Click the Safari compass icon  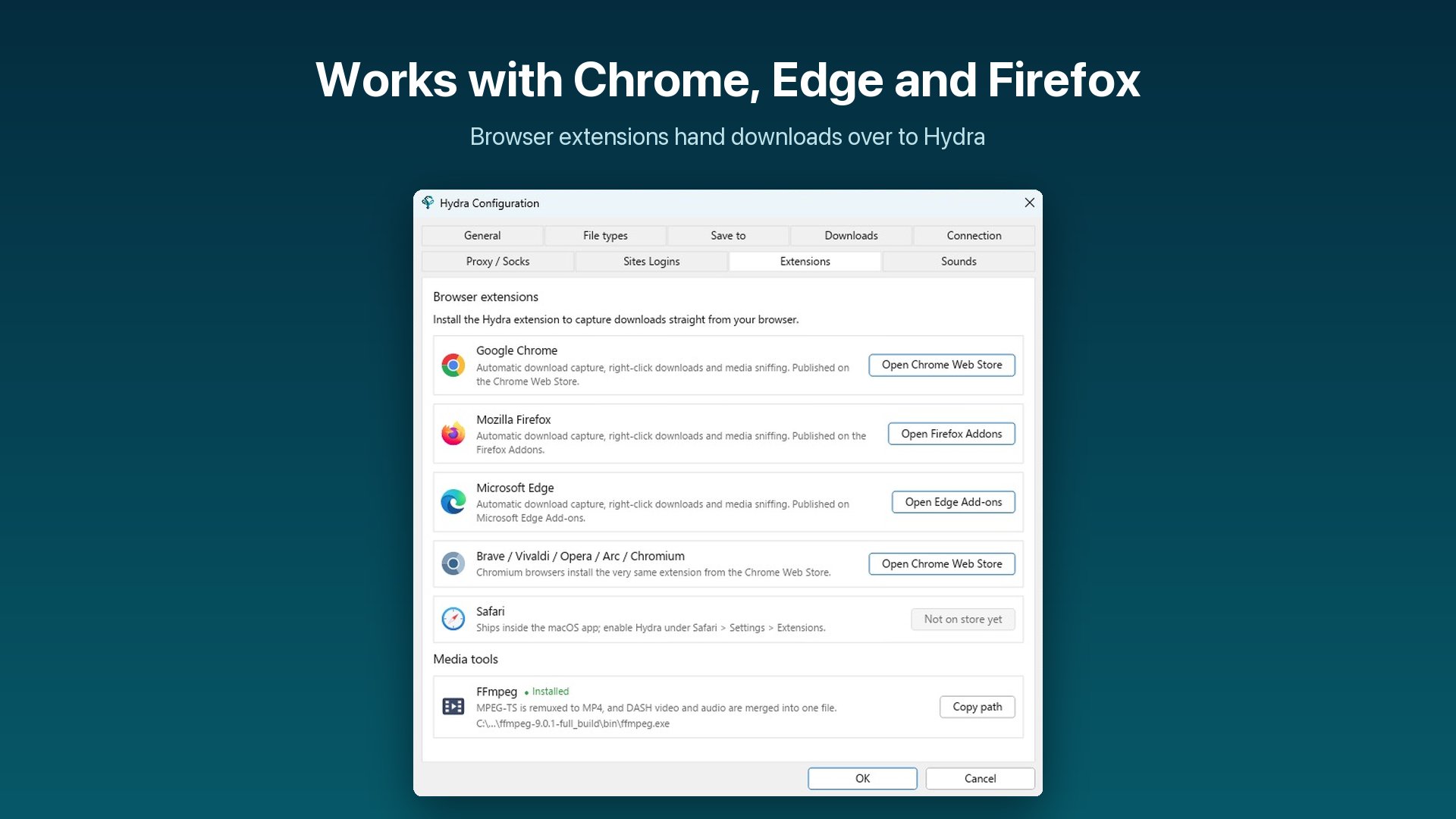click(453, 619)
